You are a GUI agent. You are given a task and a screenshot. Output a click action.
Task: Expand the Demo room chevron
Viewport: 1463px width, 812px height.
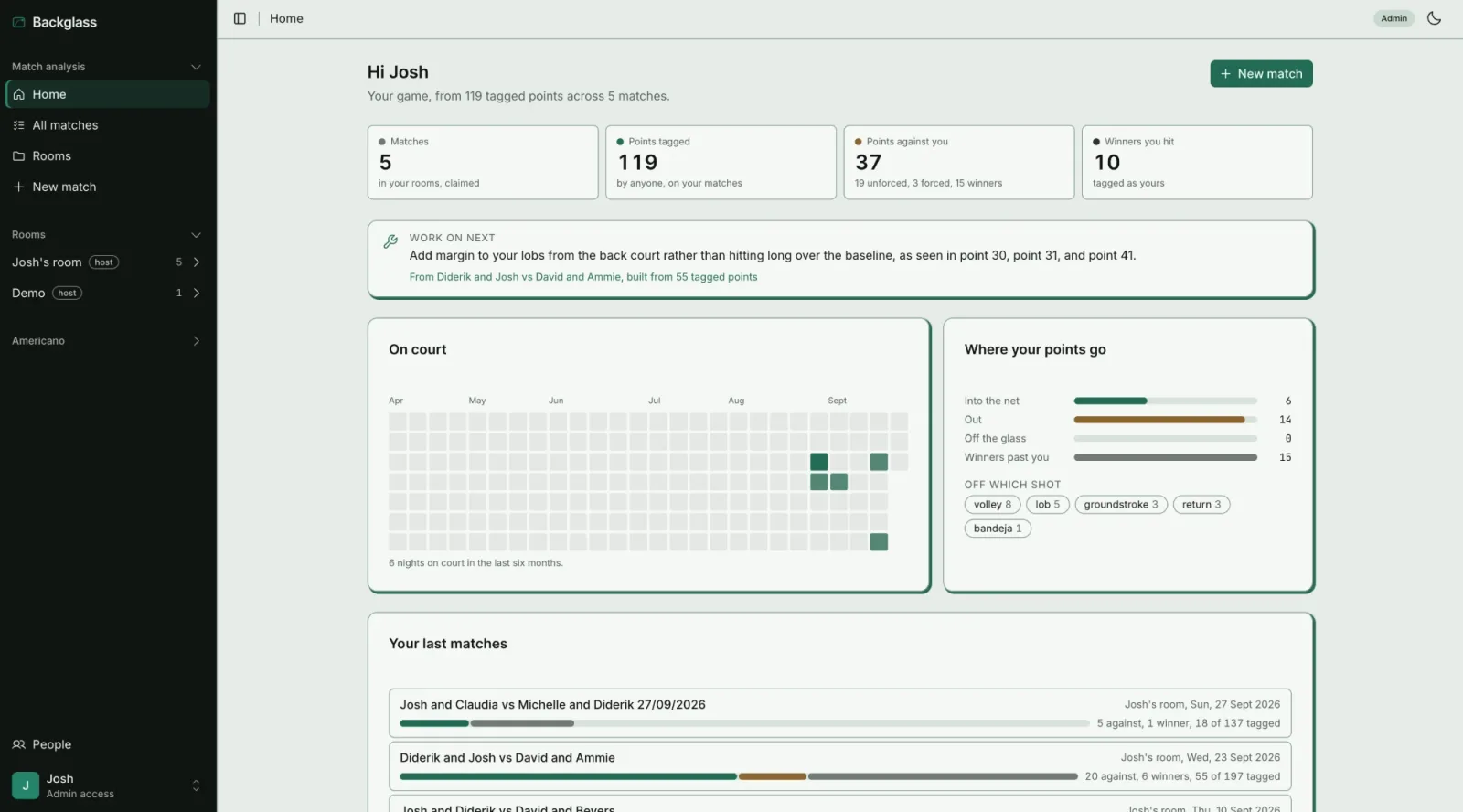point(197,293)
